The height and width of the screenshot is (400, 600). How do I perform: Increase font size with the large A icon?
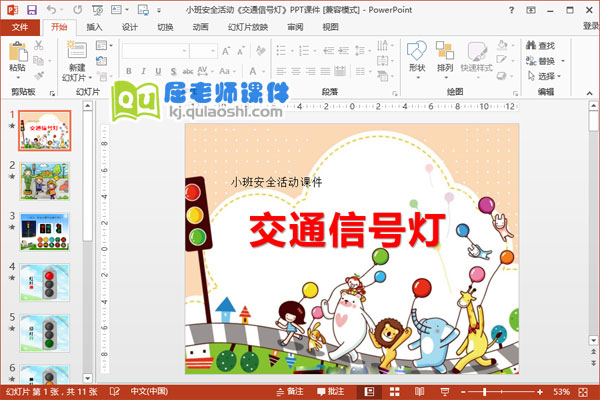(226, 51)
